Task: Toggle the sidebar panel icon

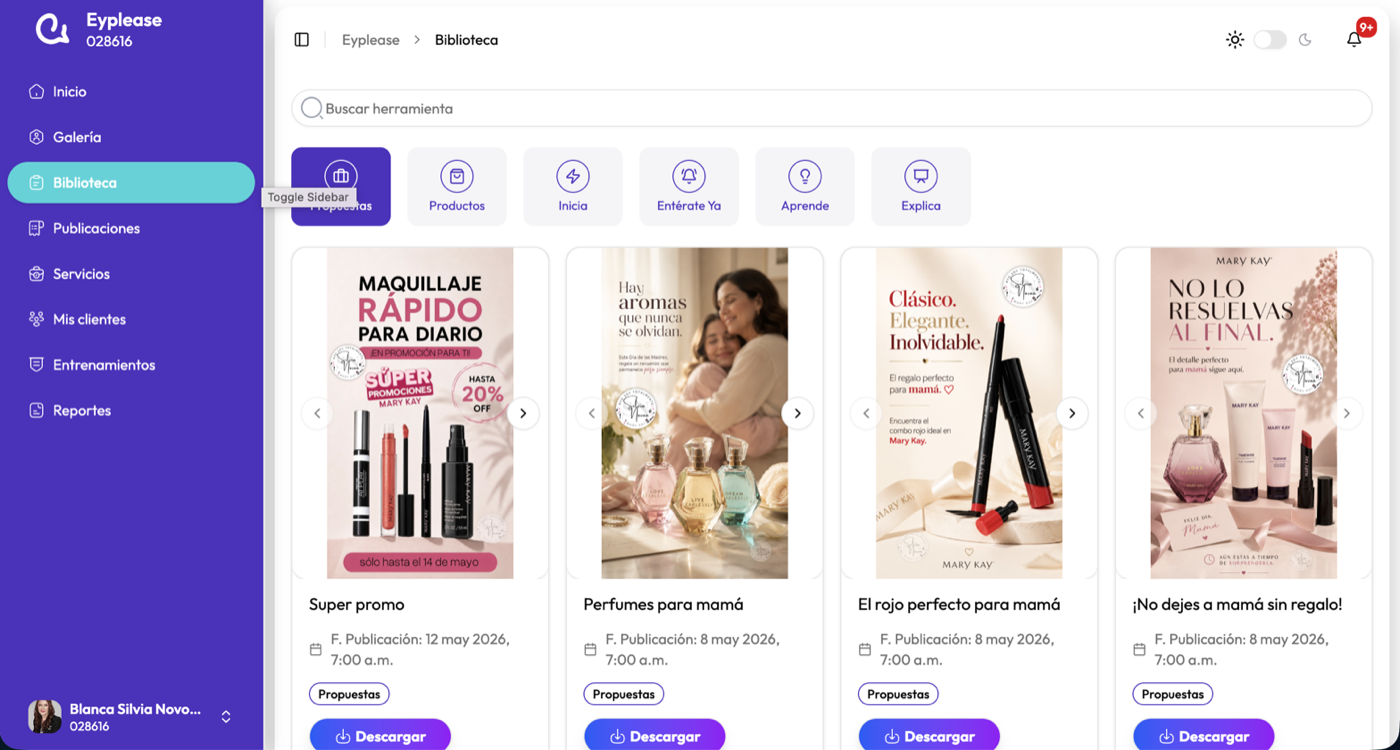Action: pyautogui.click(x=301, y=40)
